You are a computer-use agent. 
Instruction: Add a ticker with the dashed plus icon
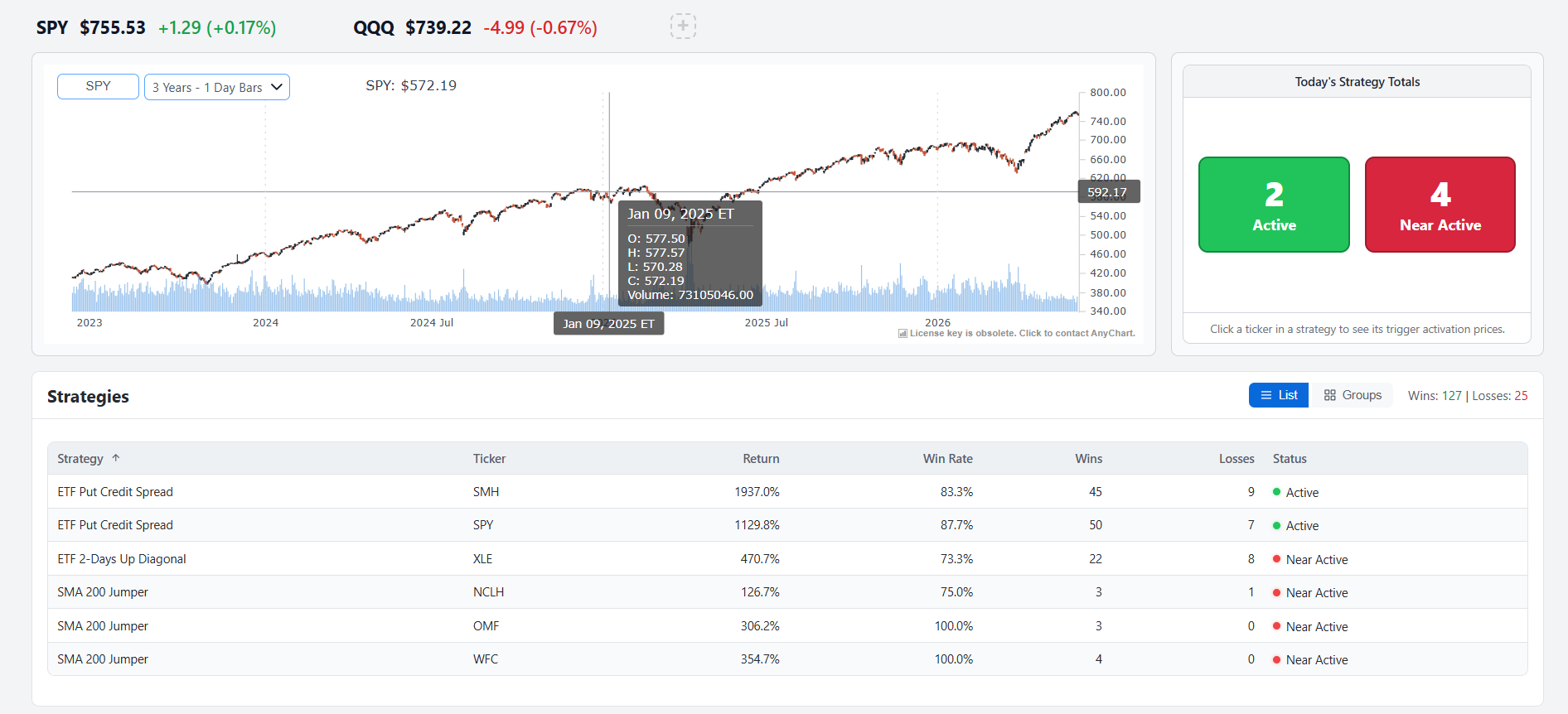(683, 27)
